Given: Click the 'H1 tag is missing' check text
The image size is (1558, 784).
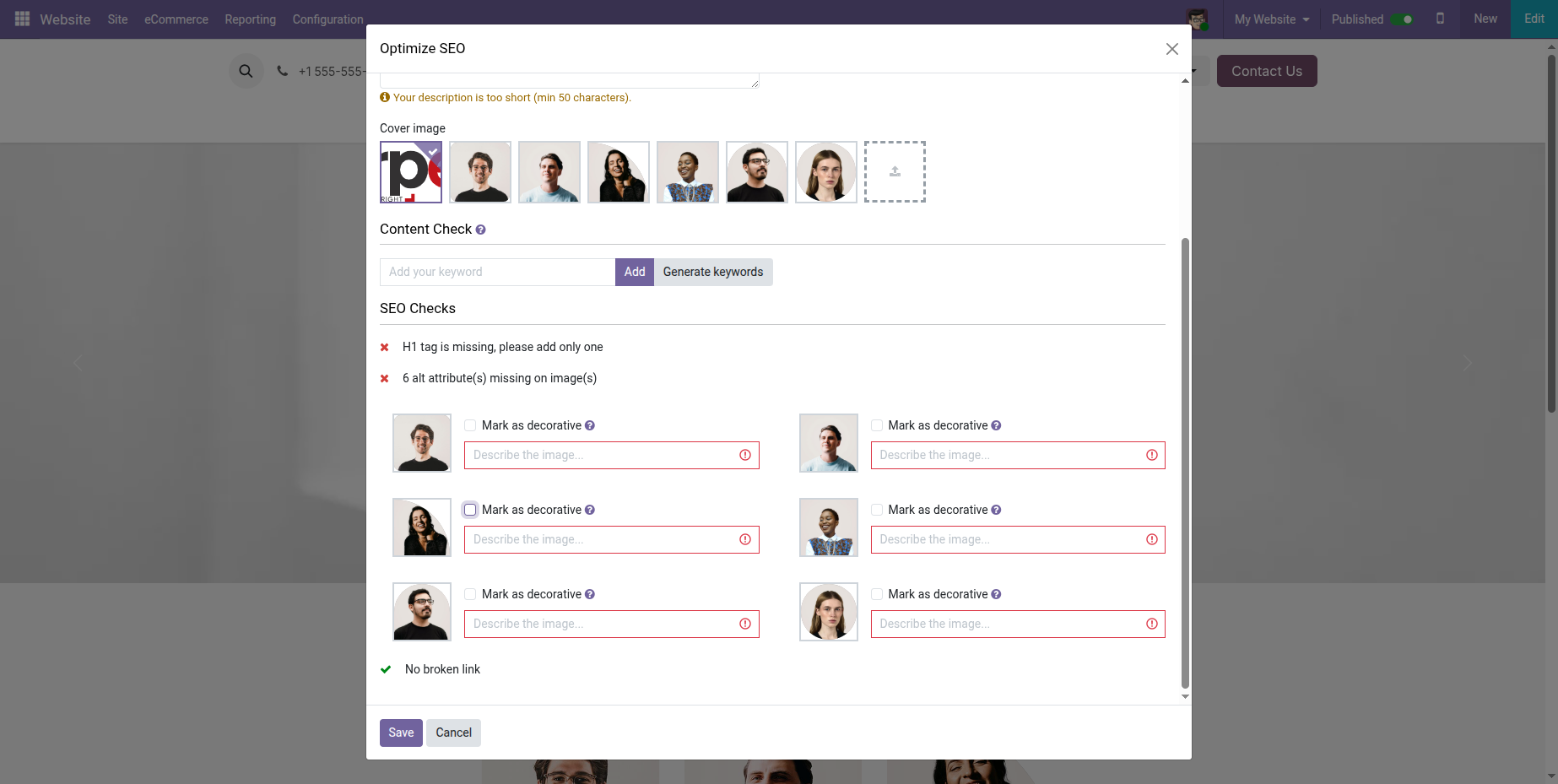Looking at the screenshot, I should tap(503, 347).
